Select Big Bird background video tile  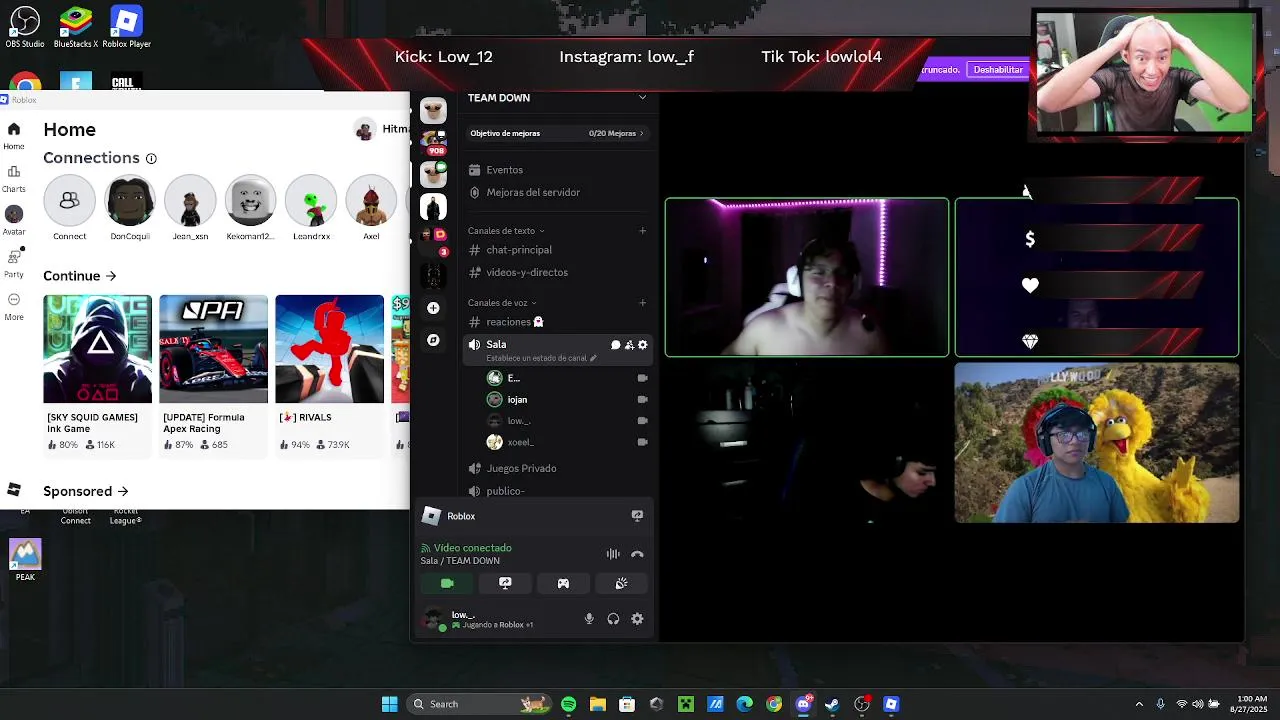tap(1097, 443)
